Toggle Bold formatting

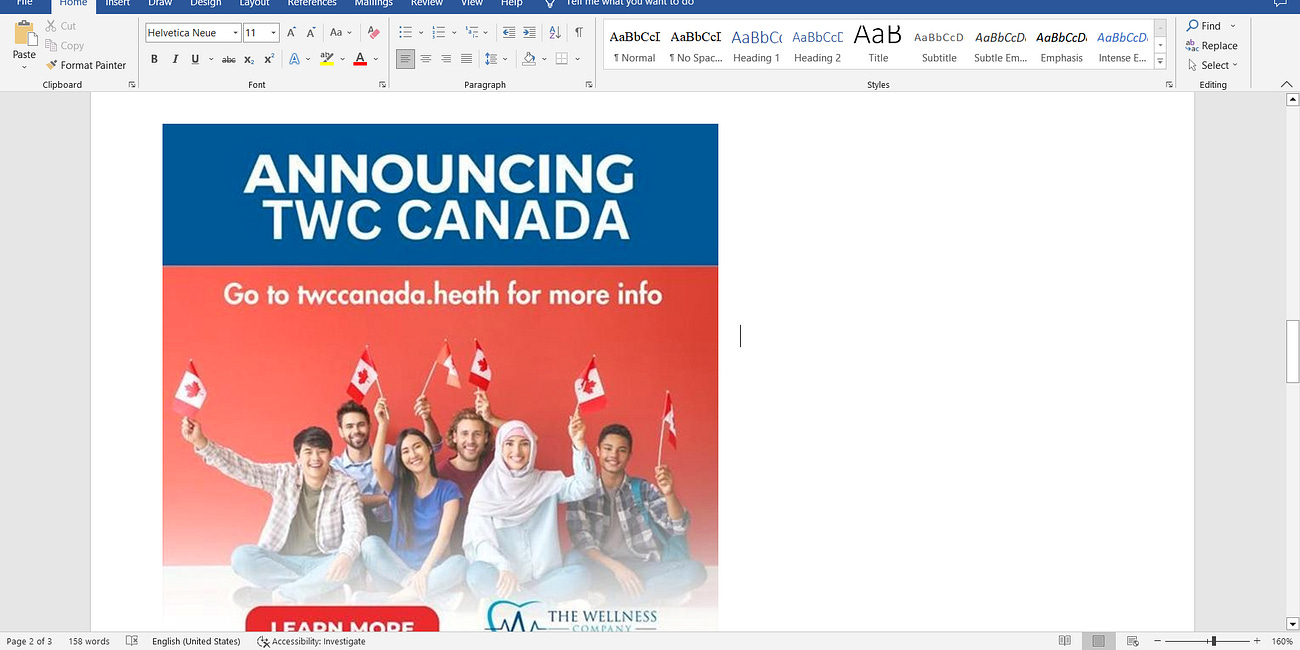[x=154, y=59]
